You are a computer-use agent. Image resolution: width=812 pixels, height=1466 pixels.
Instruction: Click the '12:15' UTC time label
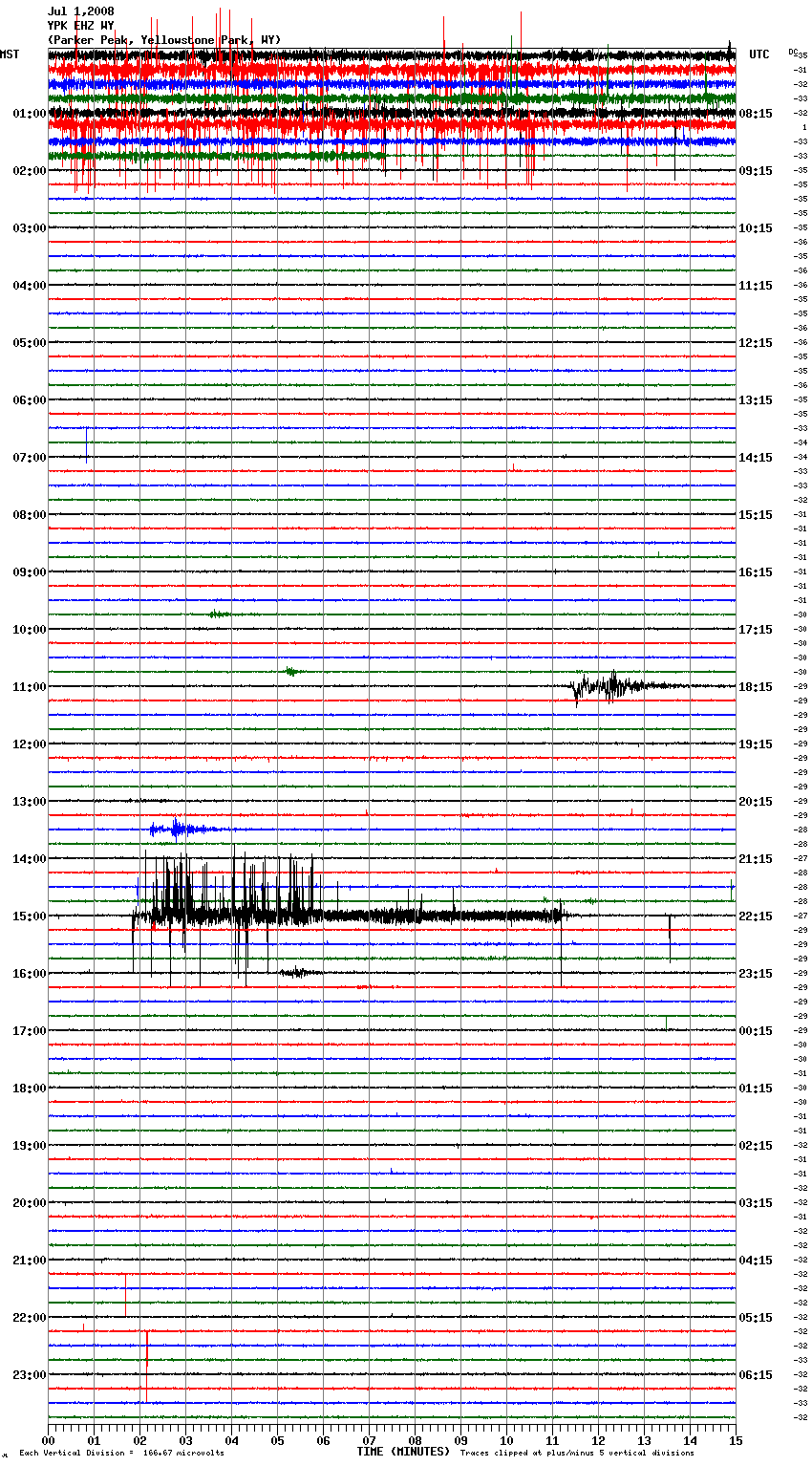pos(756,343)
